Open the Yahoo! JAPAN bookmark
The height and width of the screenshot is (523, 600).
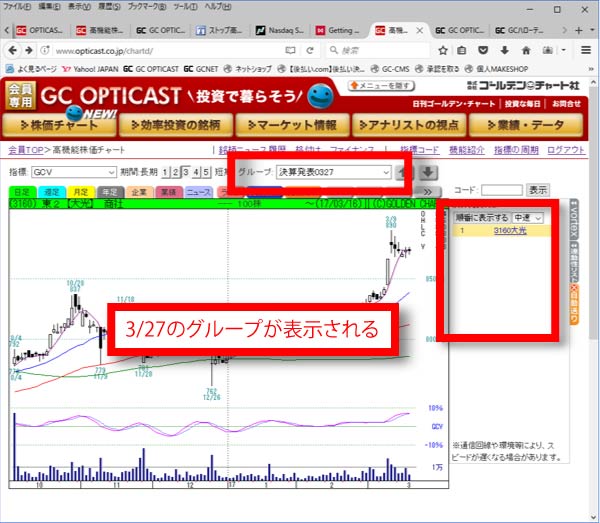tap(90, 69)
